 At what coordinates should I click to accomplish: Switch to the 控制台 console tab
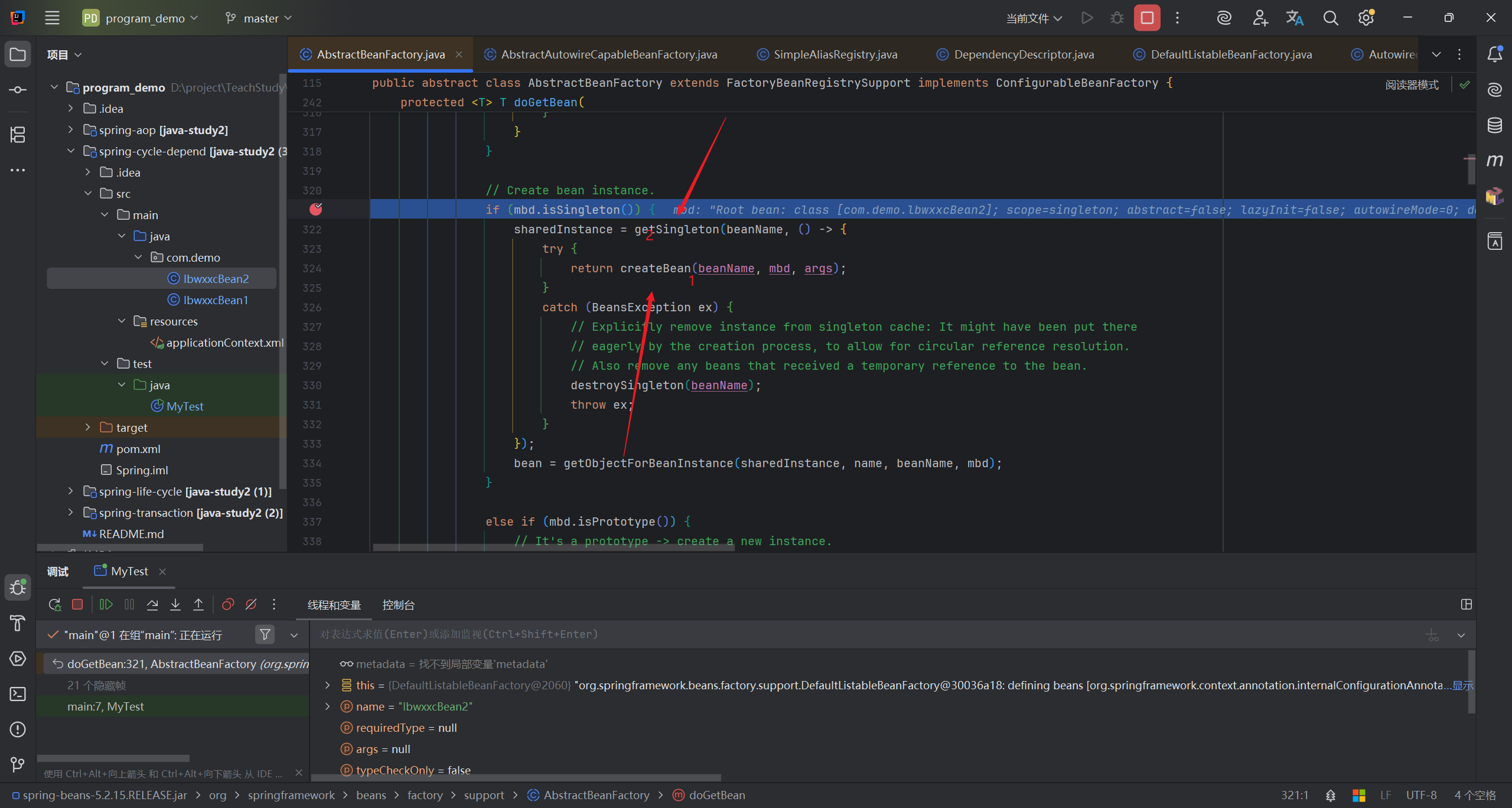(x=398, y=605)
